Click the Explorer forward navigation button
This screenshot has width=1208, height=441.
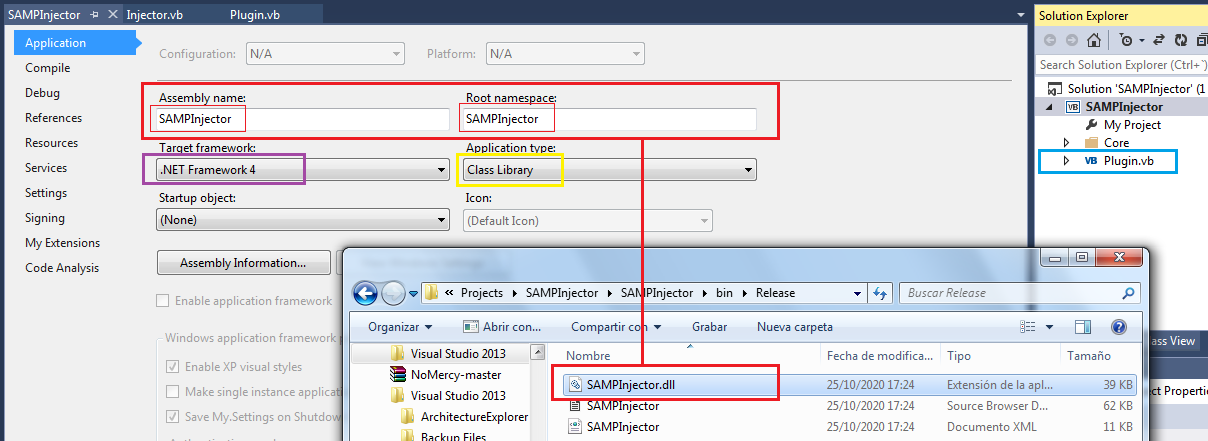click(393, 293)
